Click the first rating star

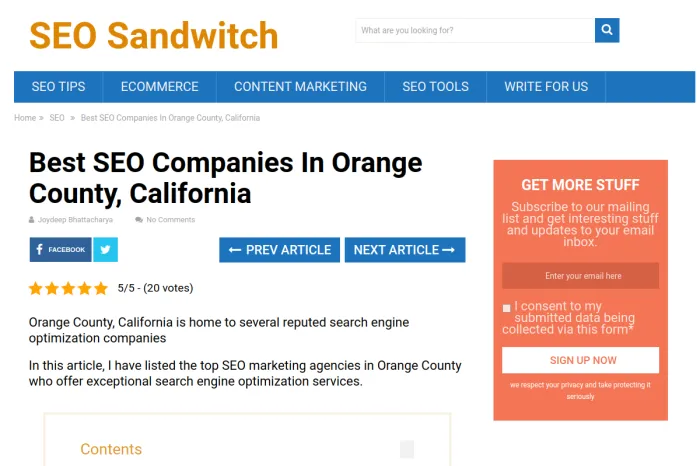(36, 288)
